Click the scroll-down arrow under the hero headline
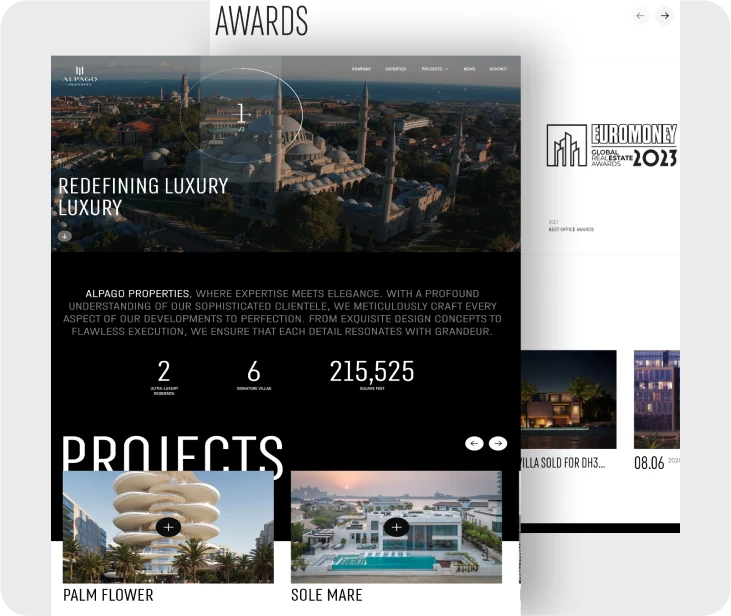Image resolution: width=731 pixels, height=616 pixels. 64,236
